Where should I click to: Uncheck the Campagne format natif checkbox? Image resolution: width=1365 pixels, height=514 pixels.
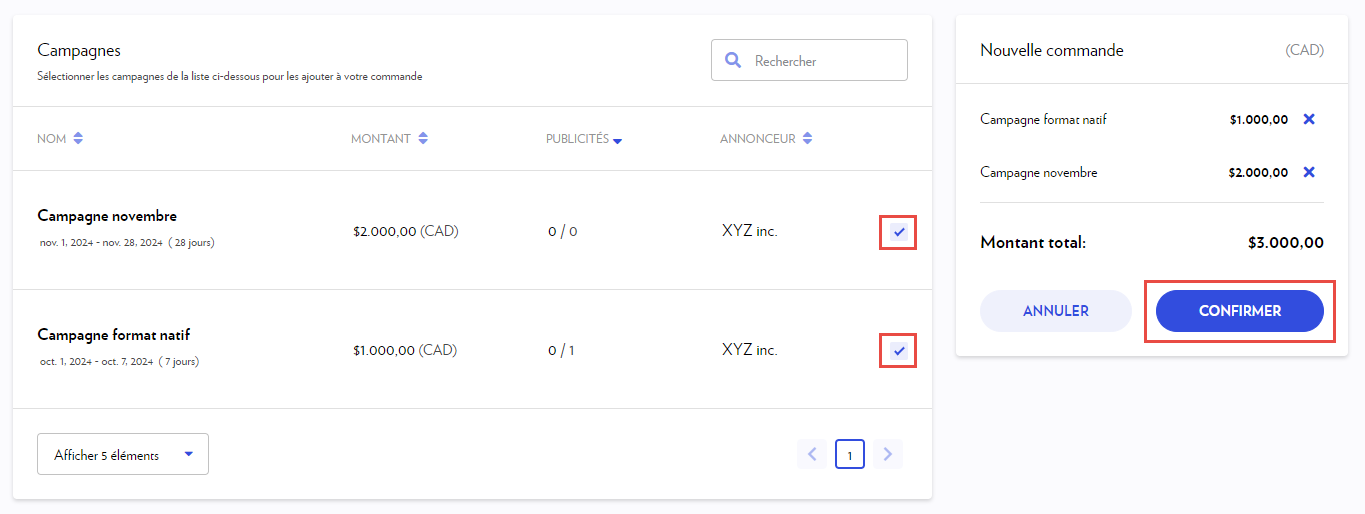898,351
